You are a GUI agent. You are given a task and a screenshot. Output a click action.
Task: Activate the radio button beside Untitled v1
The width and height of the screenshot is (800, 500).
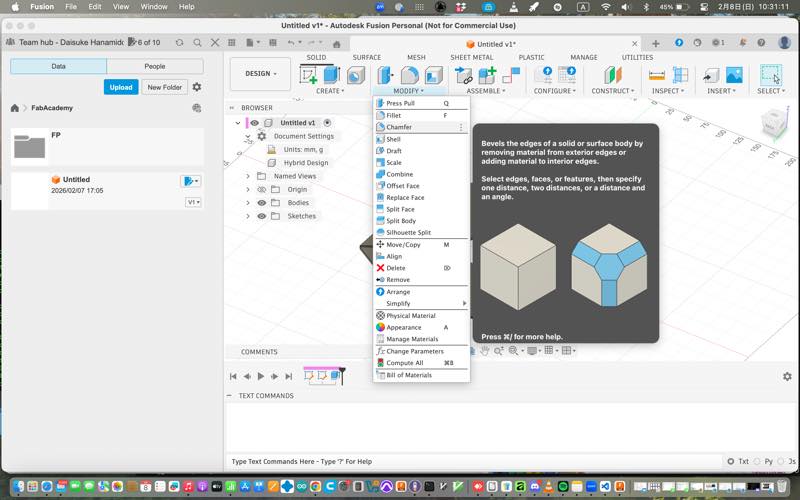[x=328, y=123]
